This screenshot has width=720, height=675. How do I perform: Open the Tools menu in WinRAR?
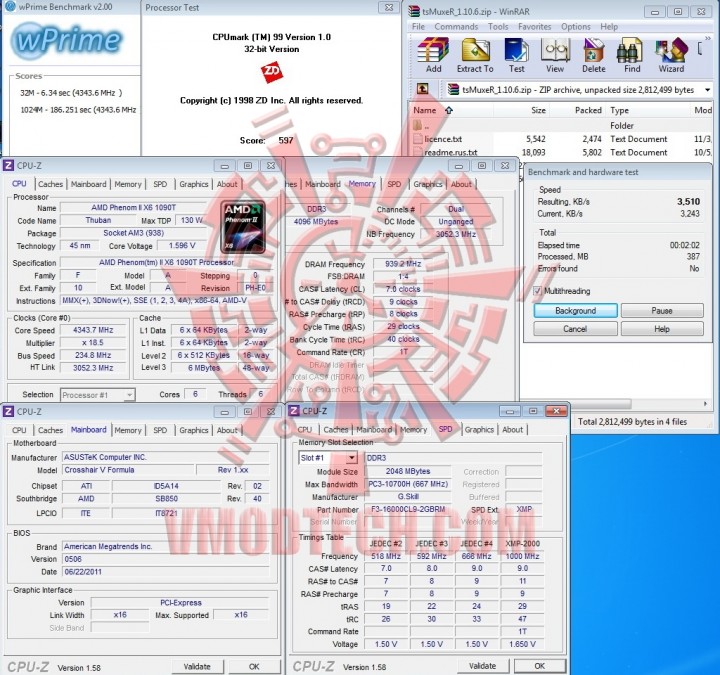pos(498,27)
